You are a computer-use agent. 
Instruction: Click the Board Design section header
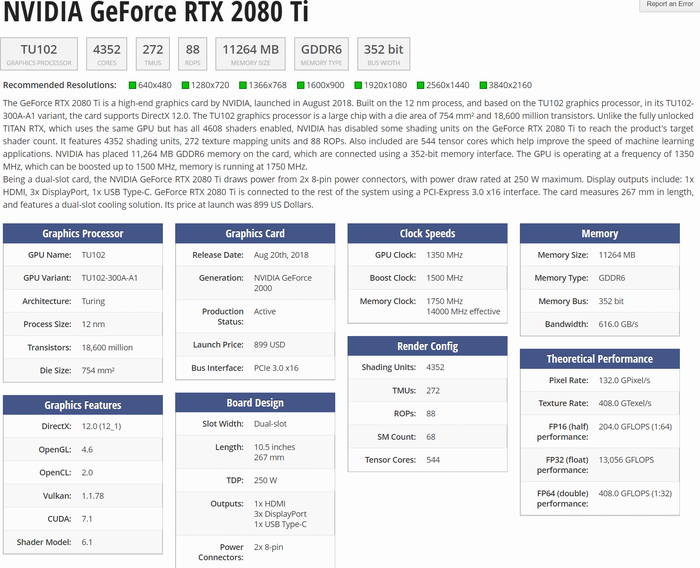click(x=255, y=404)
